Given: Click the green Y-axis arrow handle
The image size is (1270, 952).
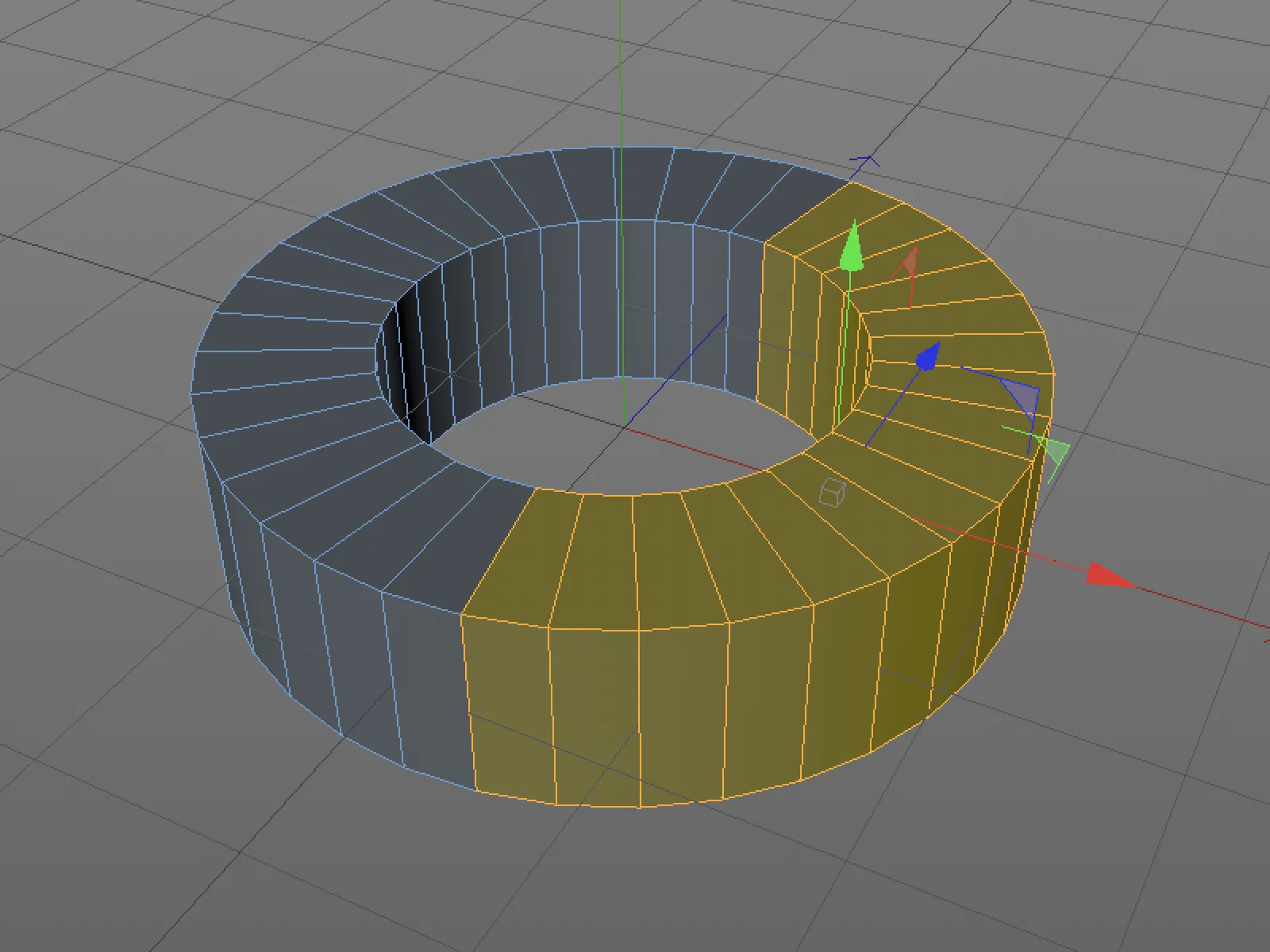Looking at the screenshot, I should tap(852, 246).
